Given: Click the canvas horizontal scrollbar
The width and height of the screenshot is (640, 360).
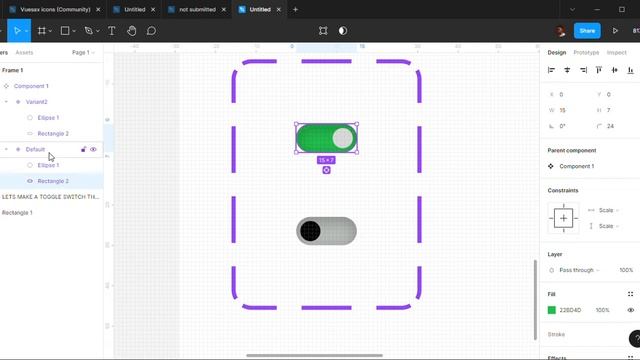Looking at the screenshot, I should pyautogui.click(x=314, y=356).
